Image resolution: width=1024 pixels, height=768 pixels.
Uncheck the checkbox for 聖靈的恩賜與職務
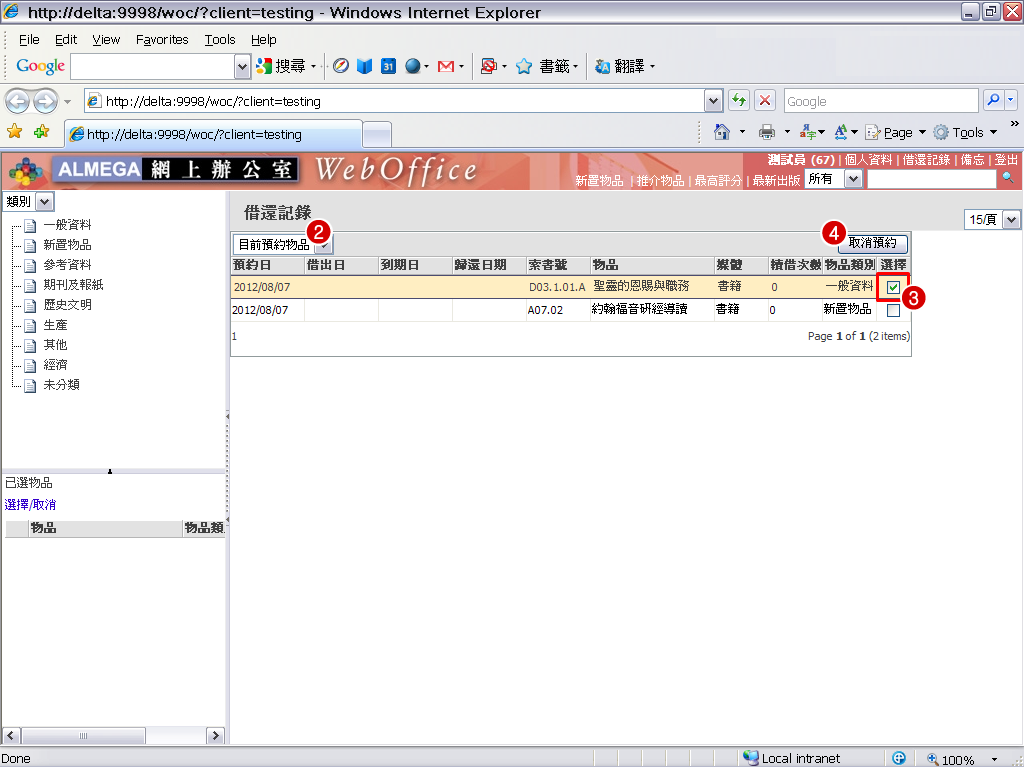893,288
